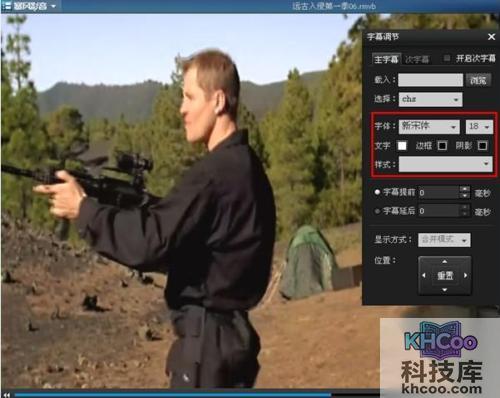
Task: Adjust the 字幕延后 value spinner arrows
Action: tap(465, 211)
